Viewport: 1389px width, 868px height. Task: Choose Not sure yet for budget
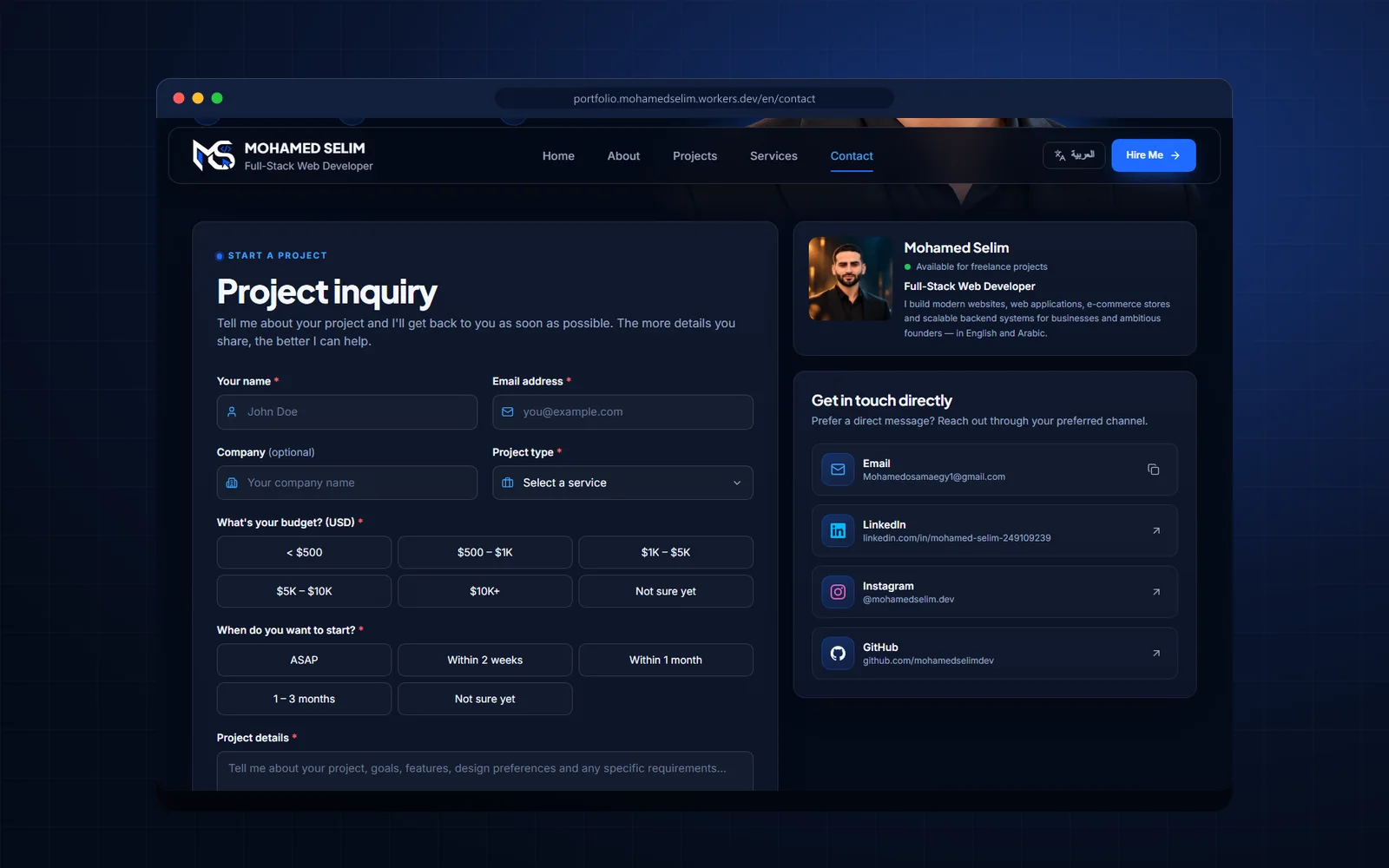point(666,591)
